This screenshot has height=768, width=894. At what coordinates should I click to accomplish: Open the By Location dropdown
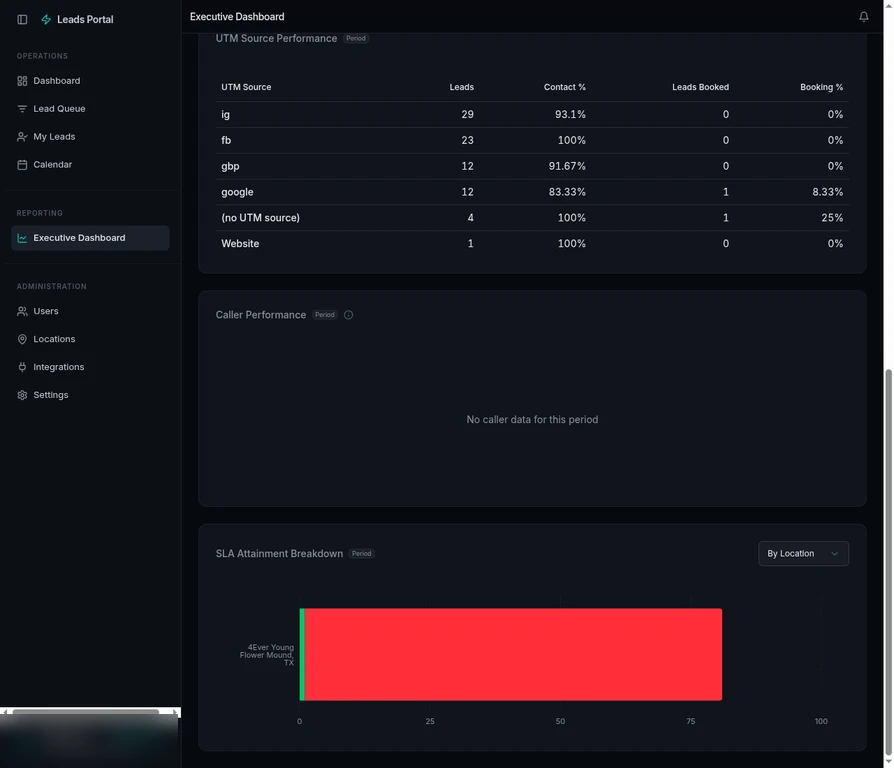pos(803,553)
